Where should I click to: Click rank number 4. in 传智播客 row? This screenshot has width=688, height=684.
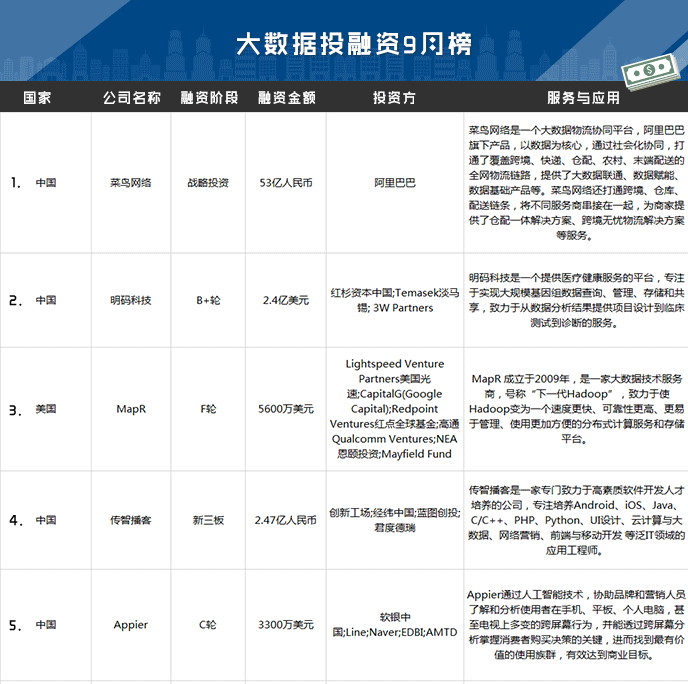point(15,520)
